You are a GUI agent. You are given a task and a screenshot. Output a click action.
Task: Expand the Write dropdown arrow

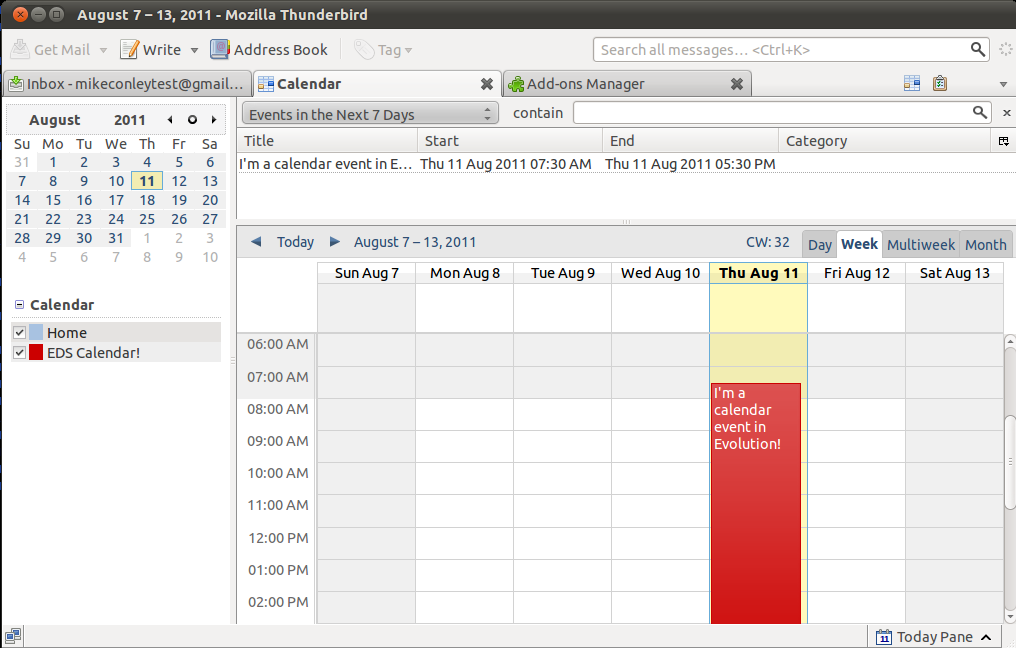(194, 50)
